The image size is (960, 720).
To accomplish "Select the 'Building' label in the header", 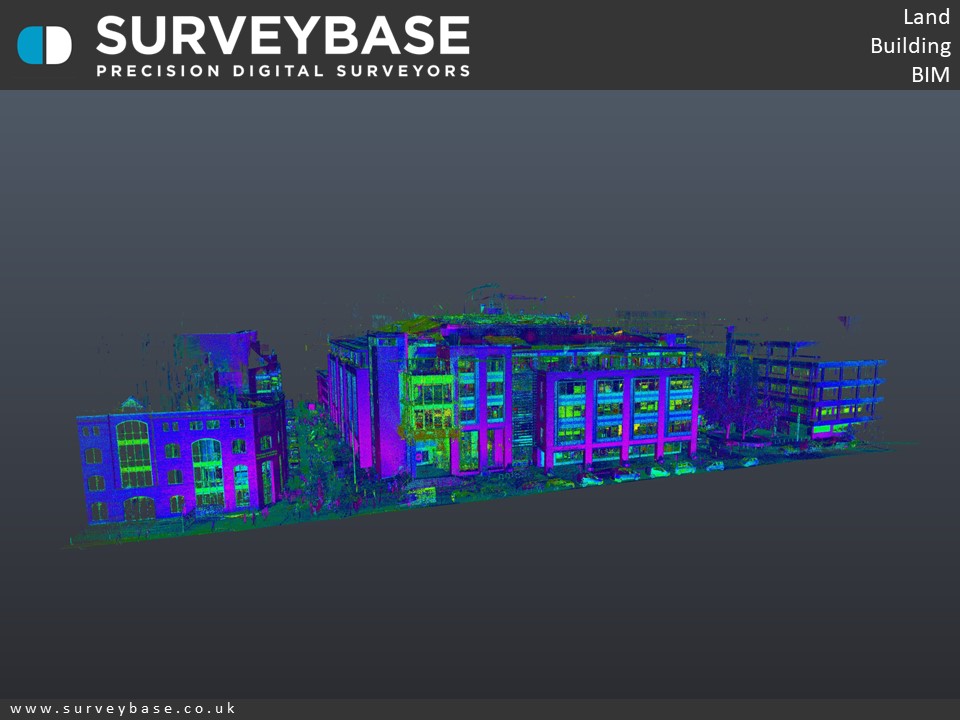I will 910,46.
